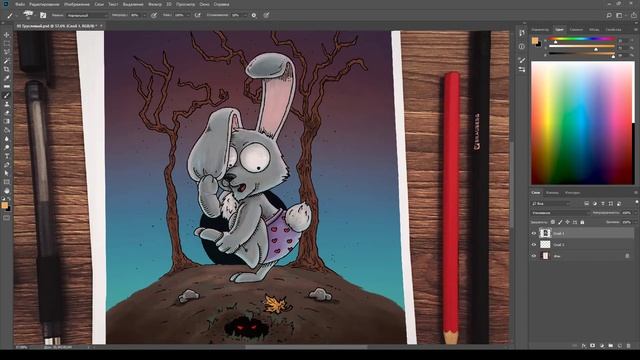
Task: Hide the Фон background layer eye icon
Action: tap(533, 256)
